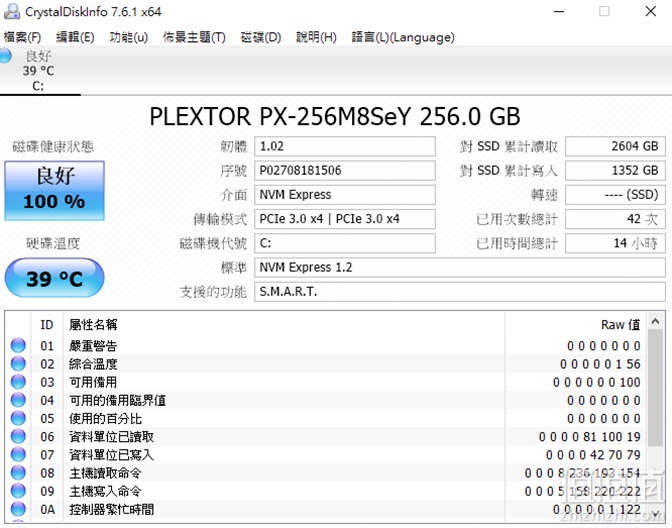Click status circle for attribute 0A 控制器繁忙時間
The width and height of the screenshot is (672, 528).
[18, 509]
